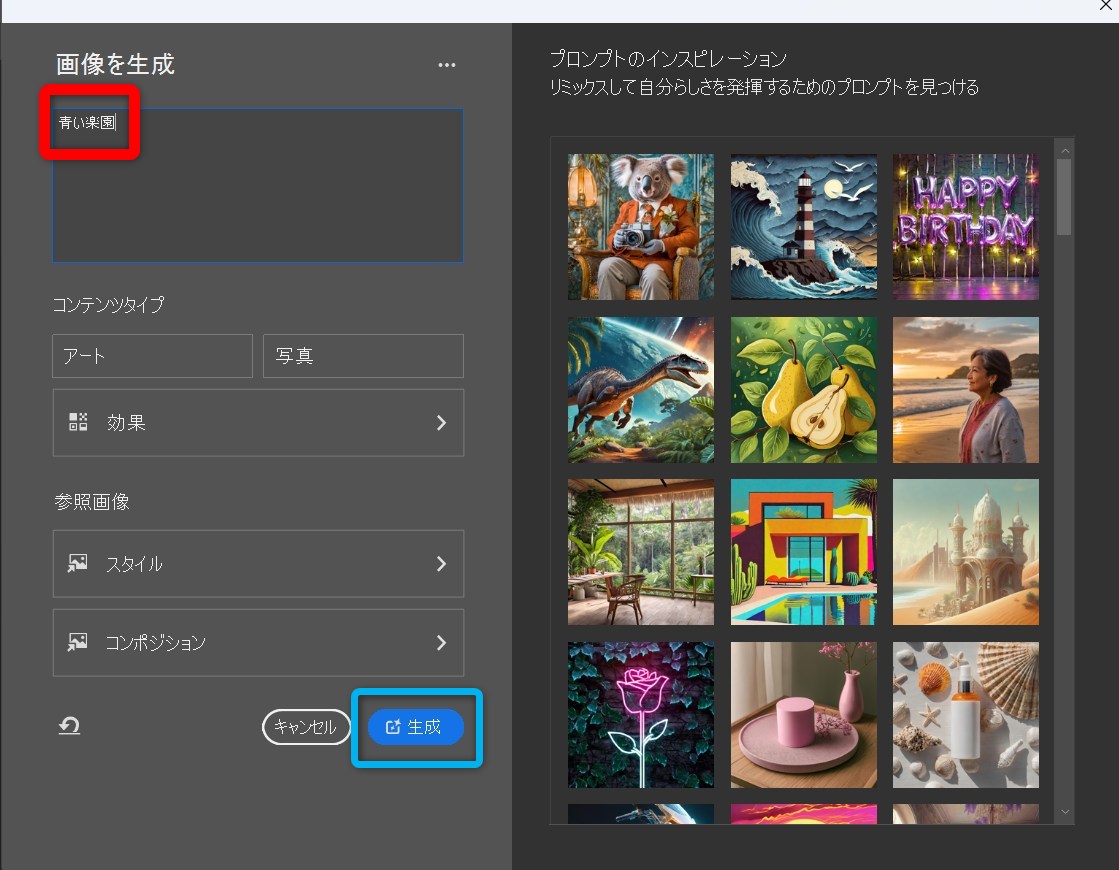This screenshot has width=1119, height=870.
Task: Click the reset arrow icon
Action: click(x=69, y=727)
